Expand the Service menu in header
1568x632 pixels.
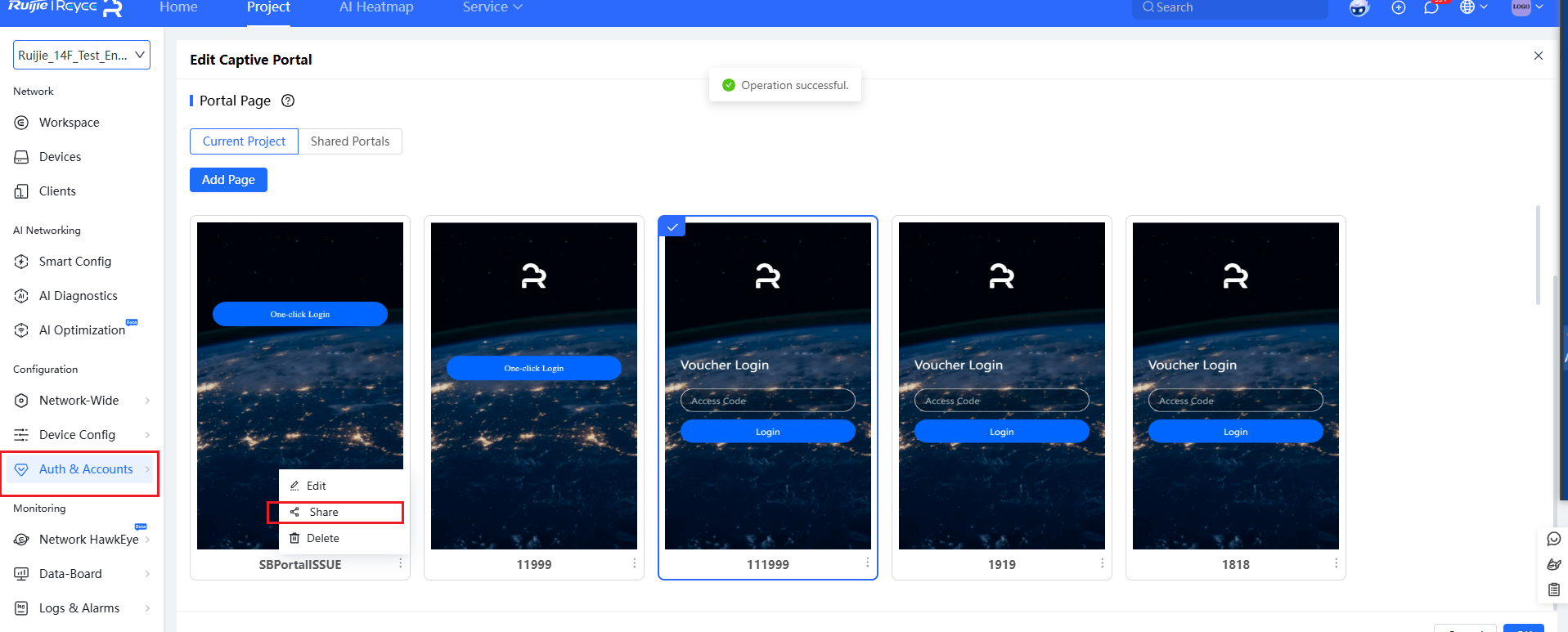[x=492, y=7]
